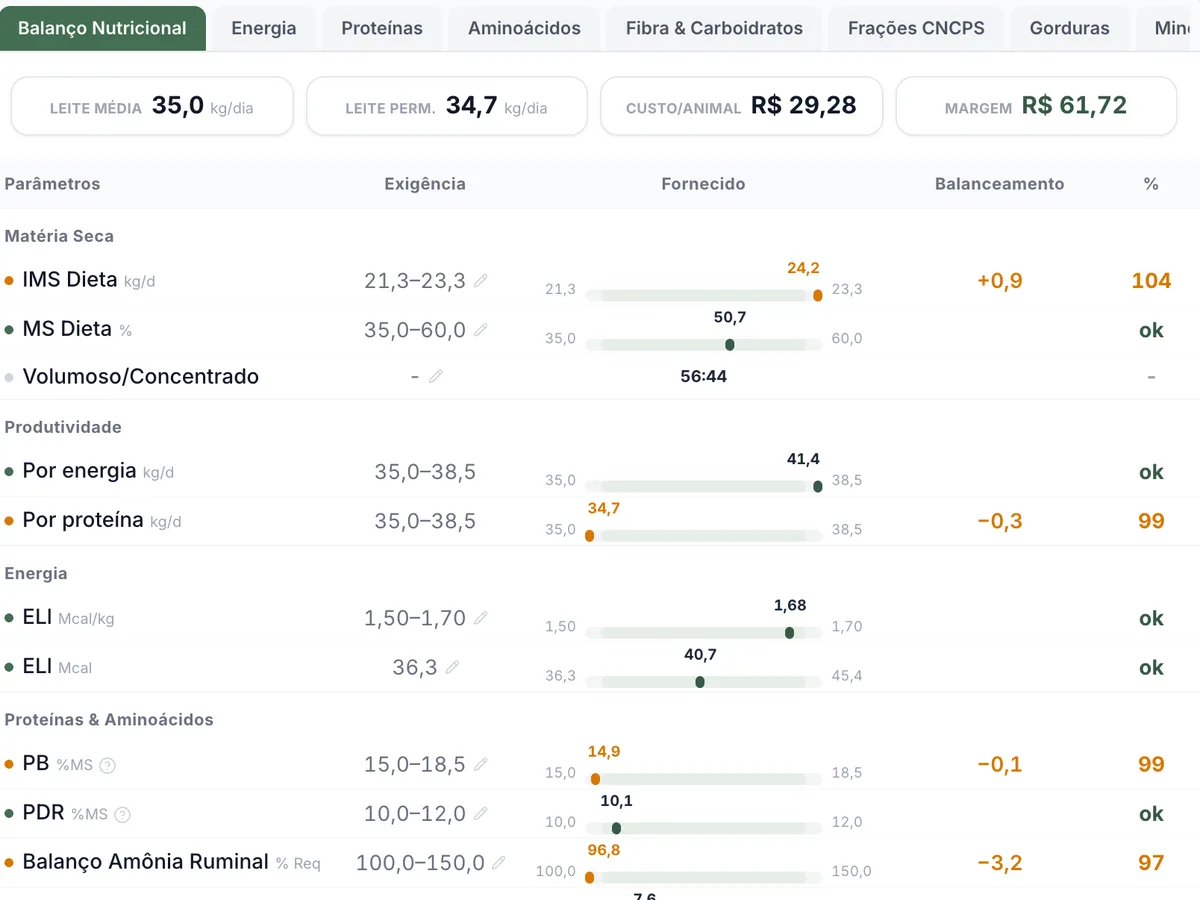Switch to the Gorduras tab
This screenshot has width=1200, height=900.
[1070, 28]
